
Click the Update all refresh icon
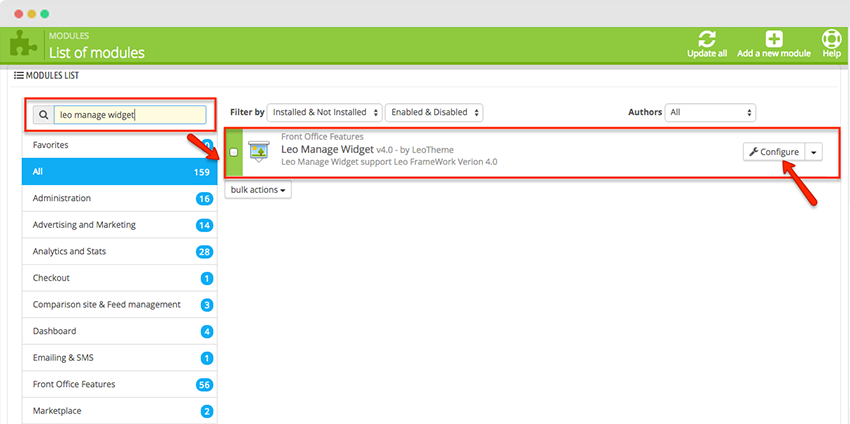pos(707,39)
